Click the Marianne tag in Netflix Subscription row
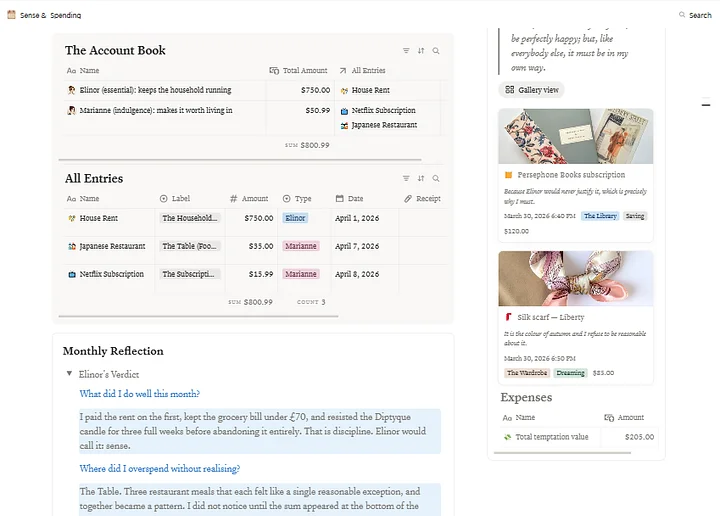 [301, 275]
